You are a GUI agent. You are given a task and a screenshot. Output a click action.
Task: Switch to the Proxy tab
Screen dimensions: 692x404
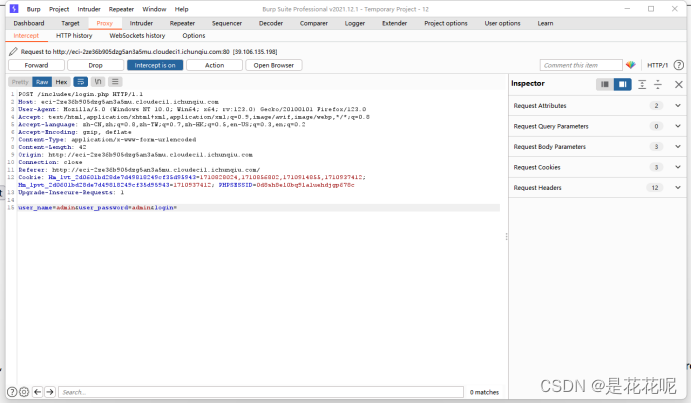(x=105, y=23)
